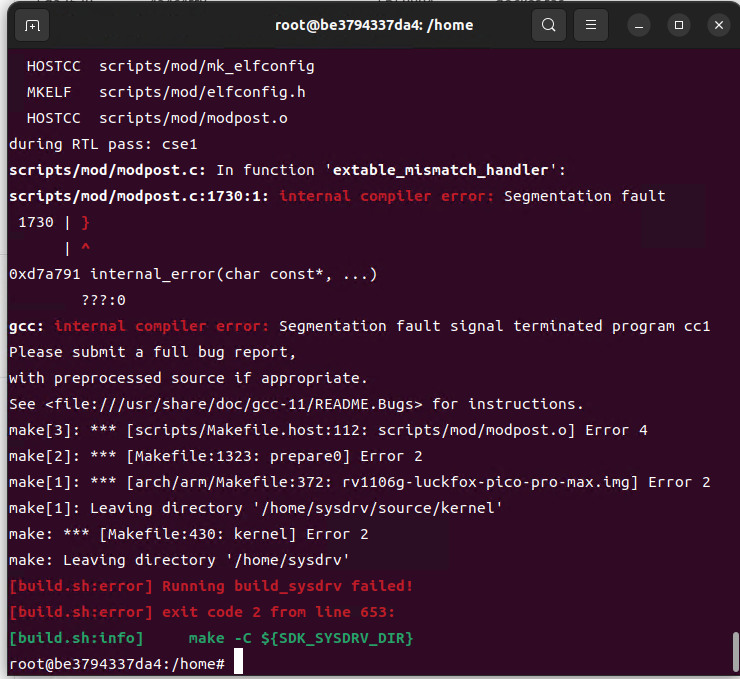This screenshot has width=740, height=679.
Task: Maximize the terminal window
Action: (x=679, y=25)
